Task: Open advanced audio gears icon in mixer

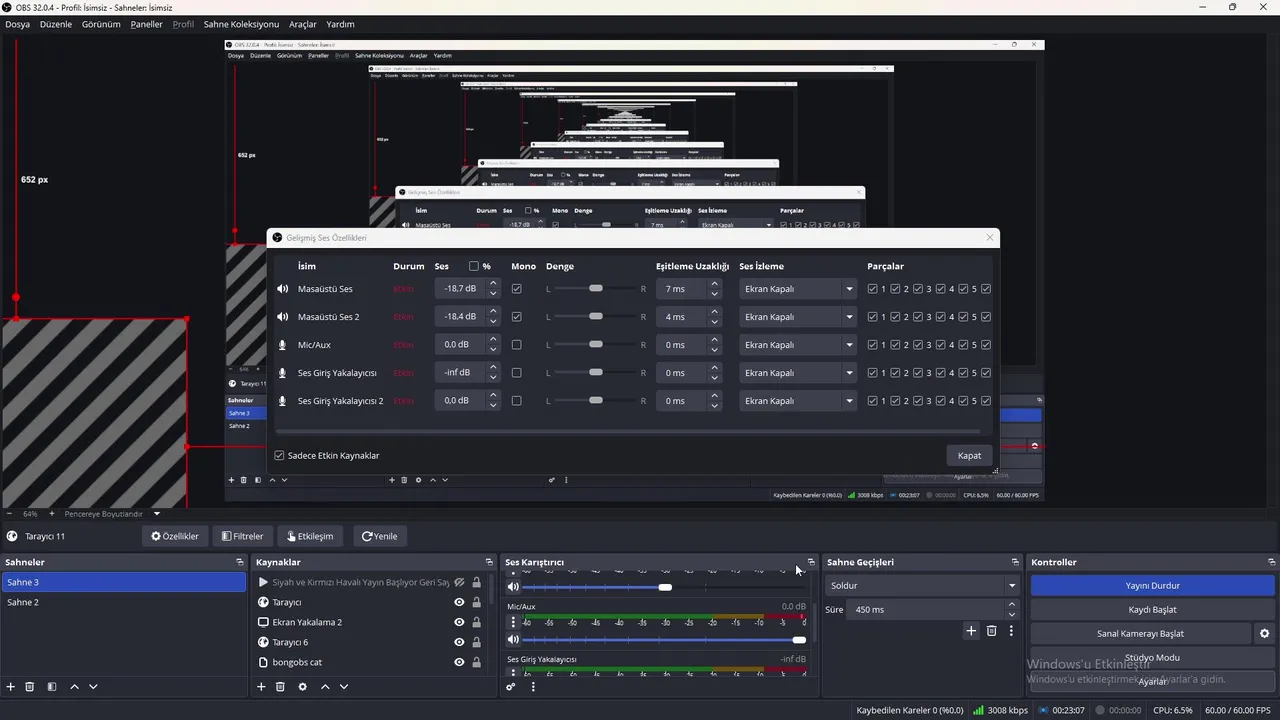Action: (510, 687)
